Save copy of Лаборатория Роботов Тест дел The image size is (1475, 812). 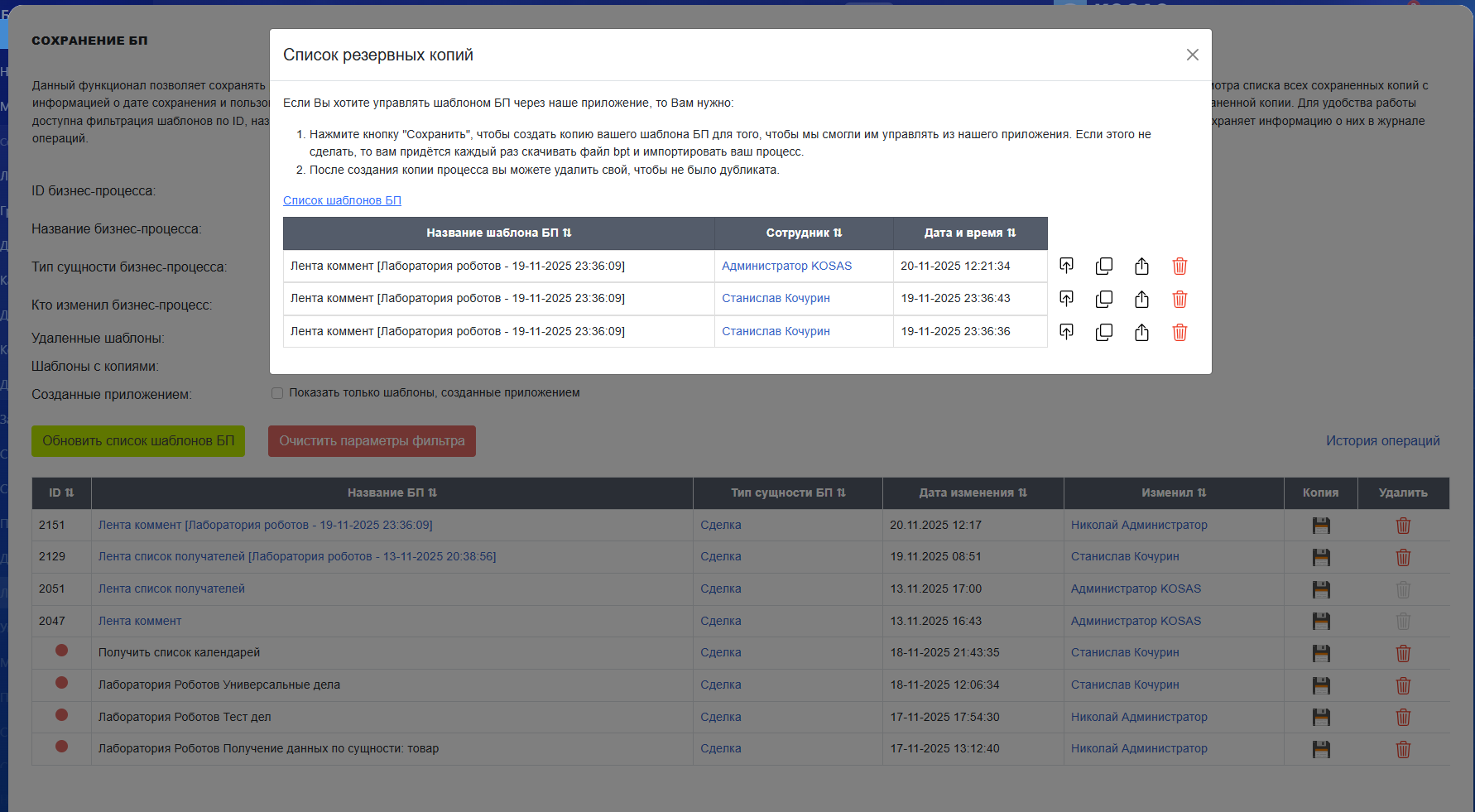pyautogui.click(x=1321, y=717)
